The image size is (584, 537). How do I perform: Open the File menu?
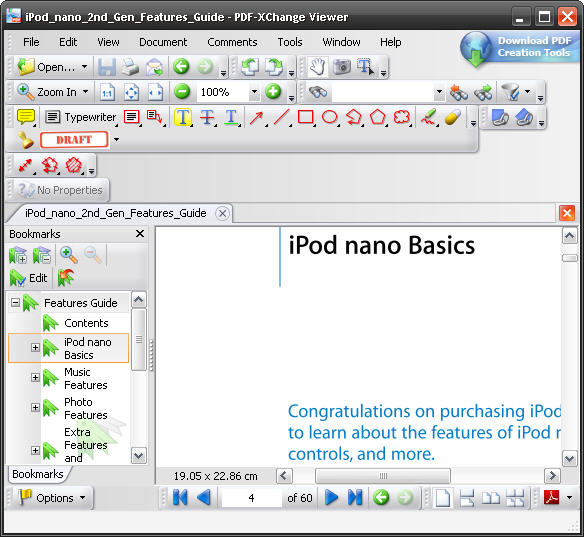(x=31, y=42)
